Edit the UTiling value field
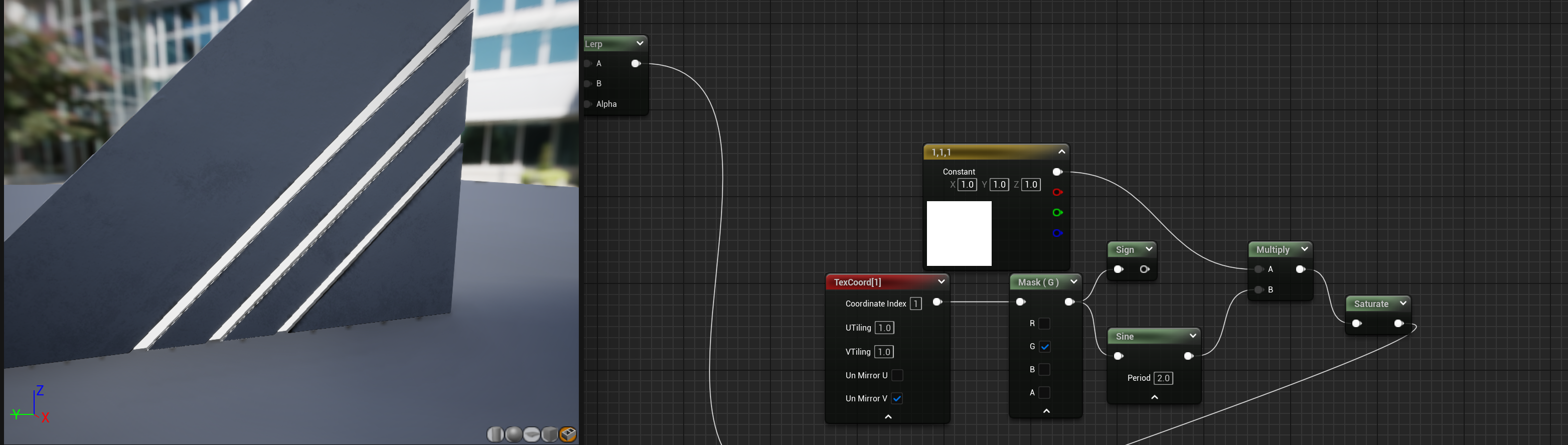Screen dimensions: 1568x445 (884, 328)
